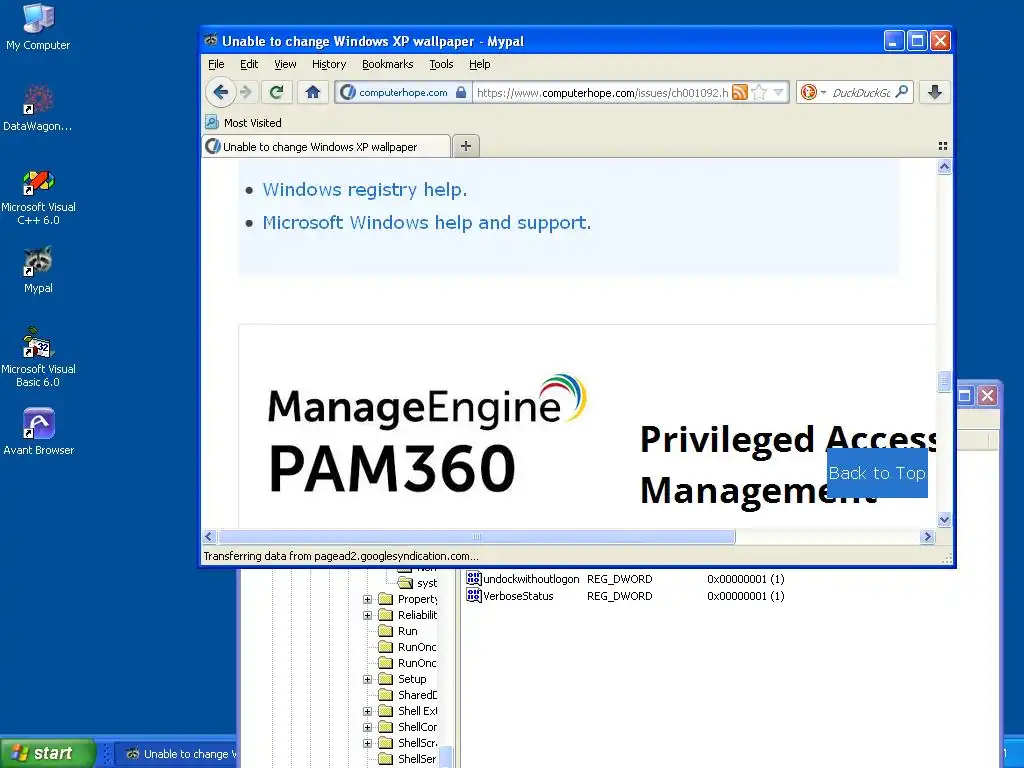Follow the 'Windows registry help.' link

pos(364,189)
